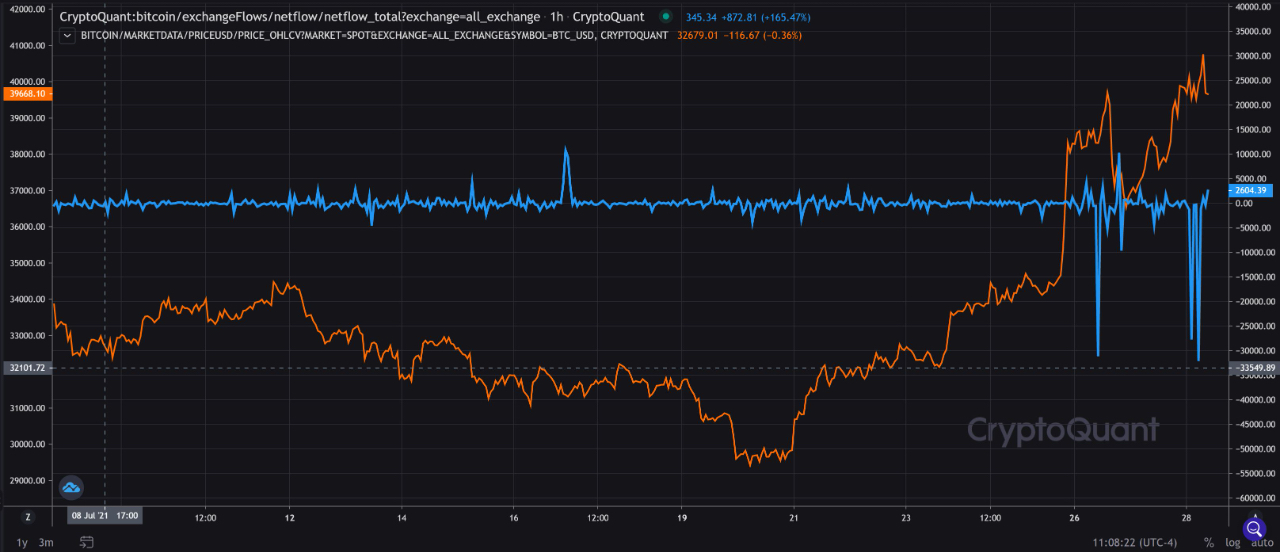
Task: Click the blue 2604.39 netflow value label
Action: 1253,190
